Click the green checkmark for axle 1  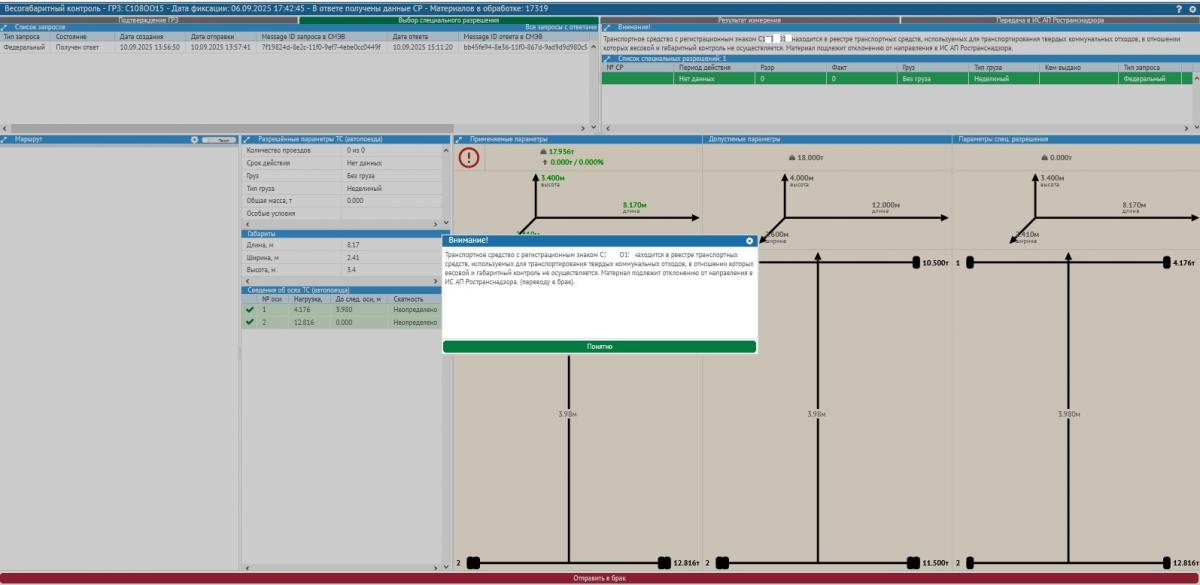point(249,310)
